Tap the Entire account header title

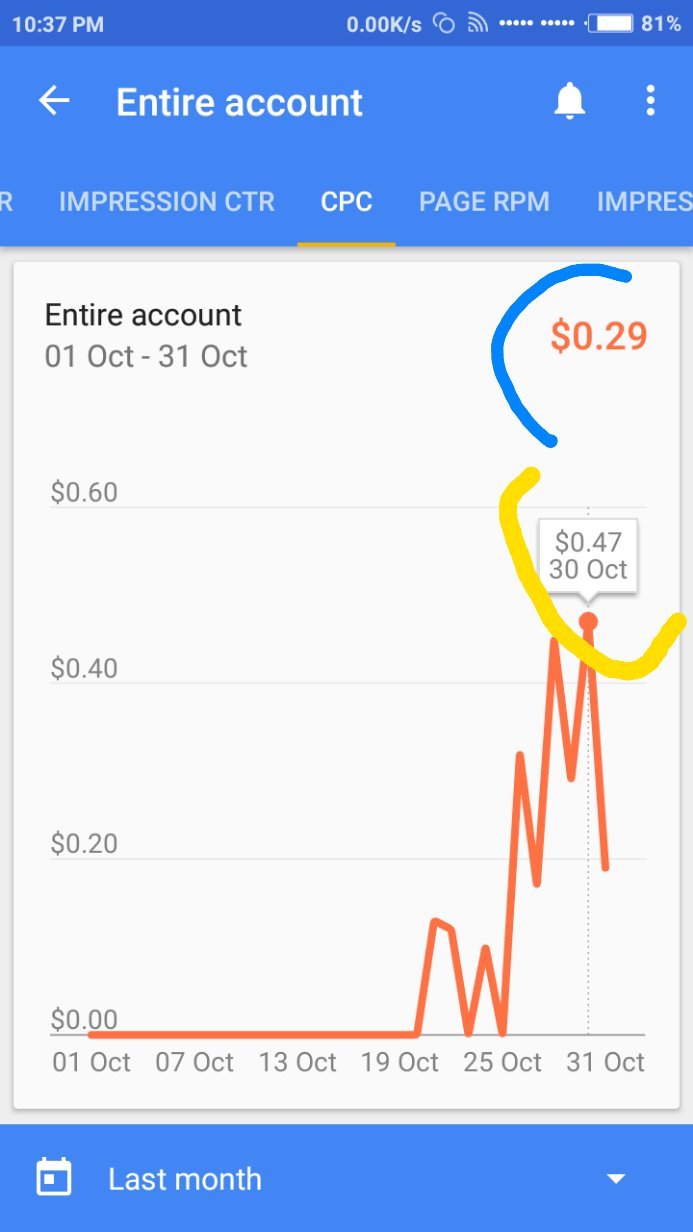[240, 102]
